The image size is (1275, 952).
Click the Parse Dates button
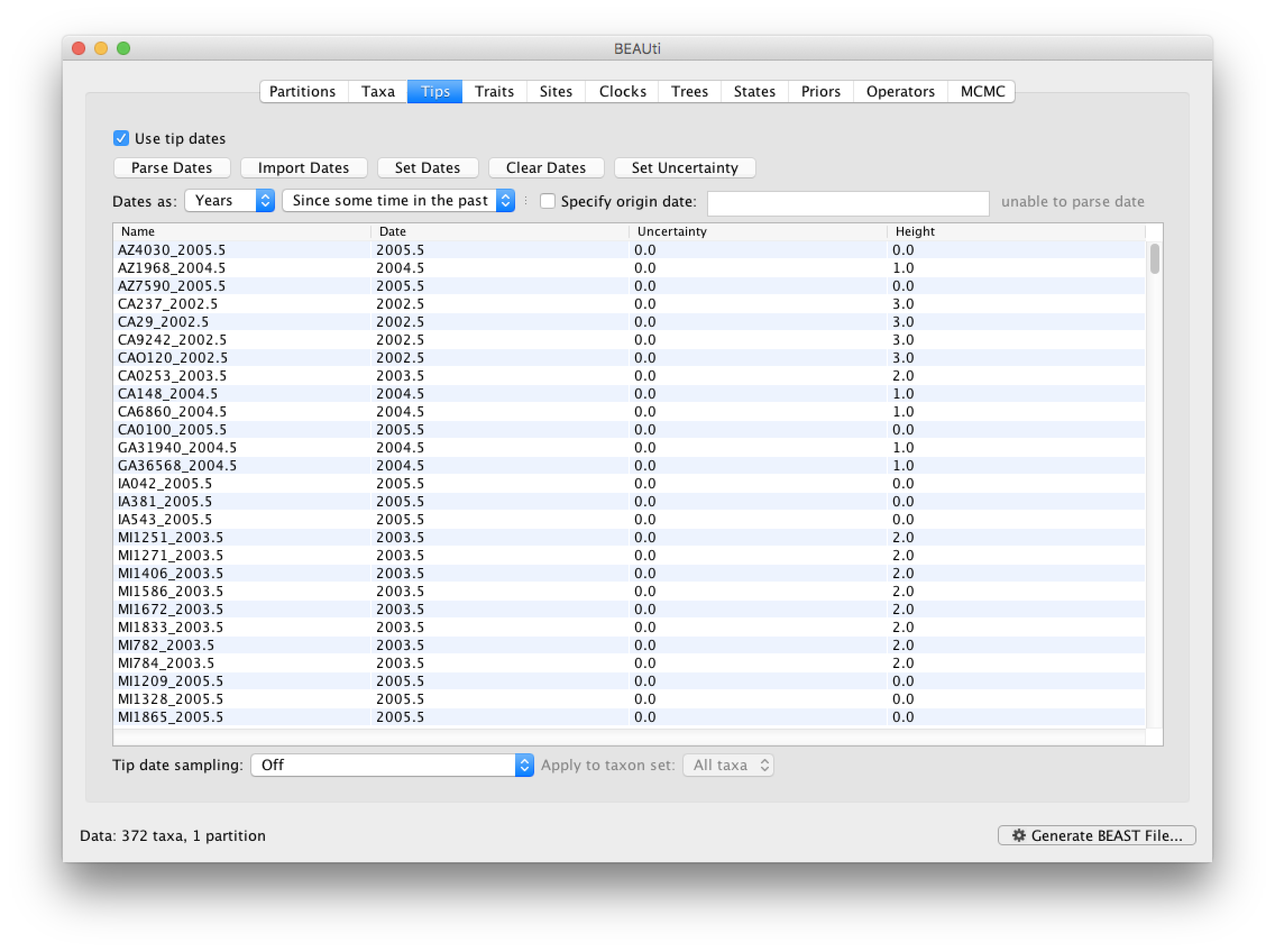tap(172, 168)
